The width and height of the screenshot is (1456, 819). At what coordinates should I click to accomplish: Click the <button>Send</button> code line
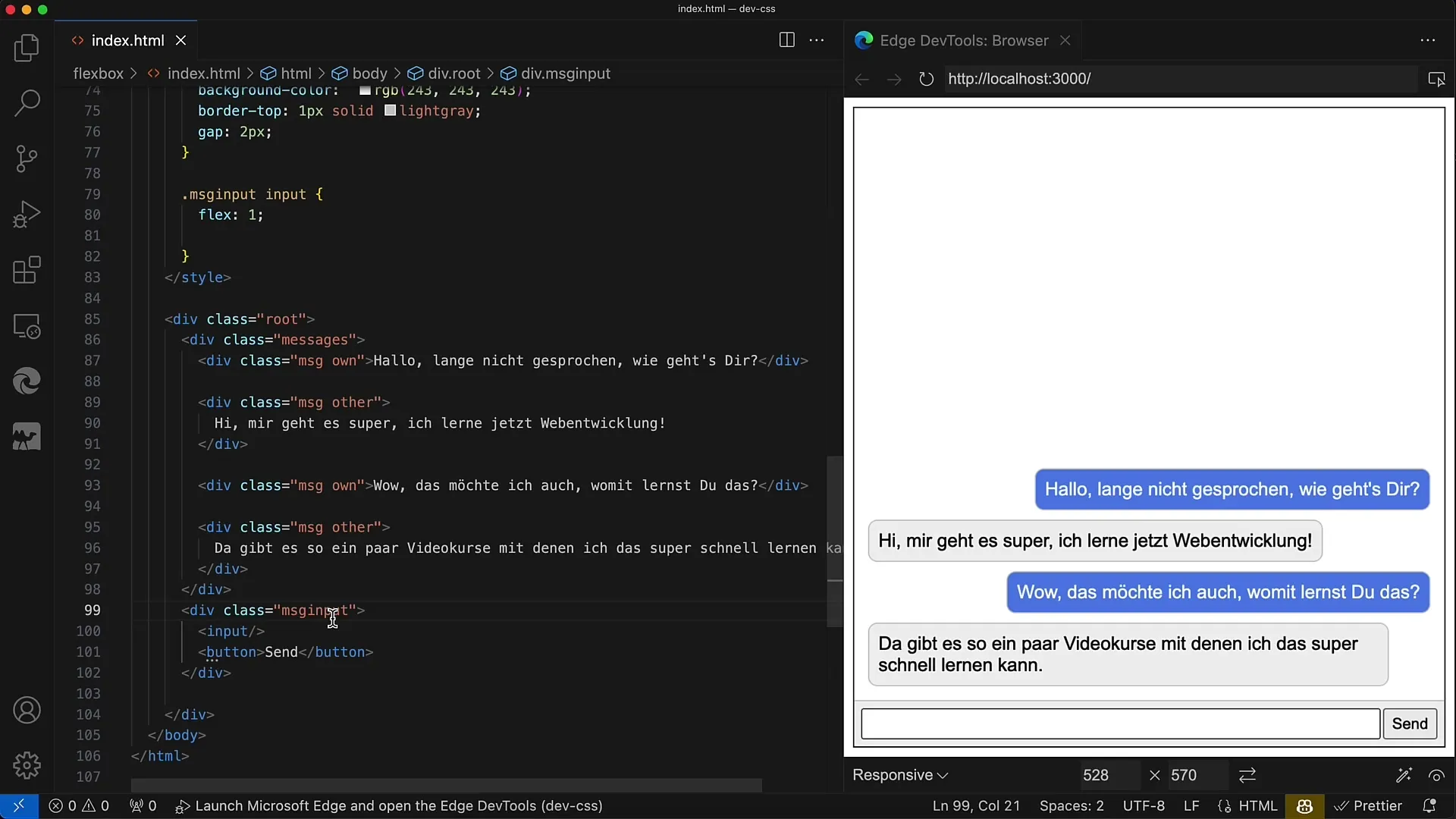pyautogui.click(x=286, y=652)
